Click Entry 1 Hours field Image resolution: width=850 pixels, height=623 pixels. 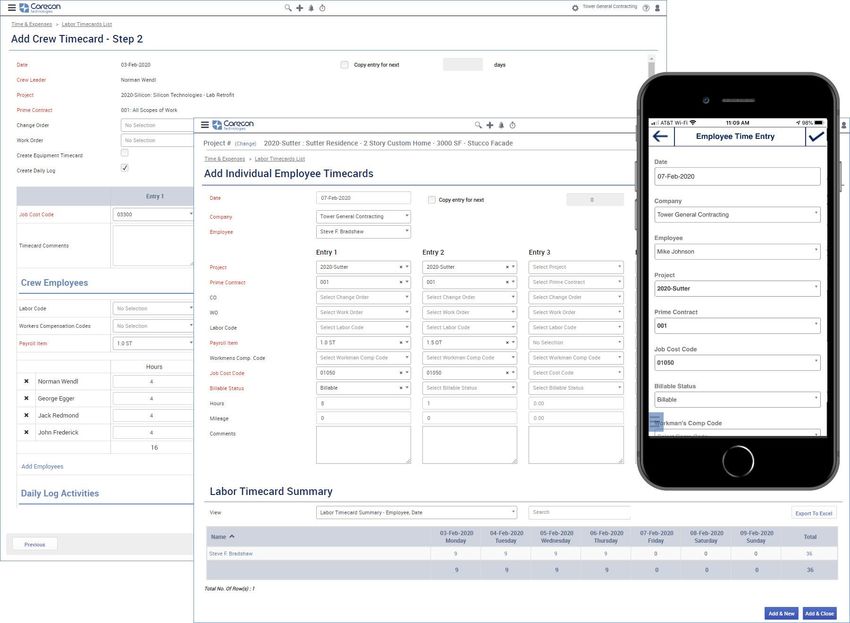363,403
